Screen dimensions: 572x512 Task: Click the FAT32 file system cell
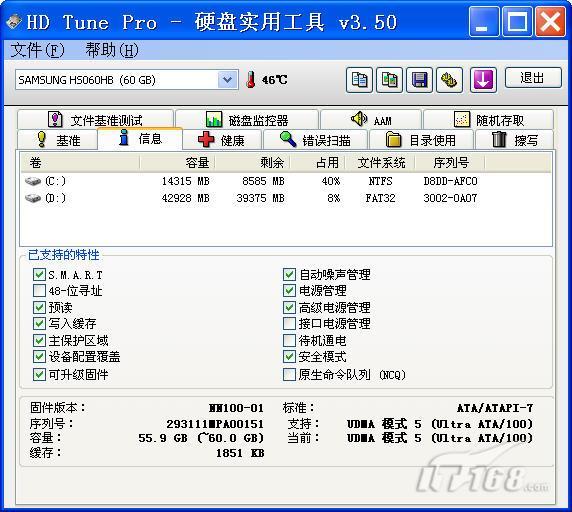[380, 198]
